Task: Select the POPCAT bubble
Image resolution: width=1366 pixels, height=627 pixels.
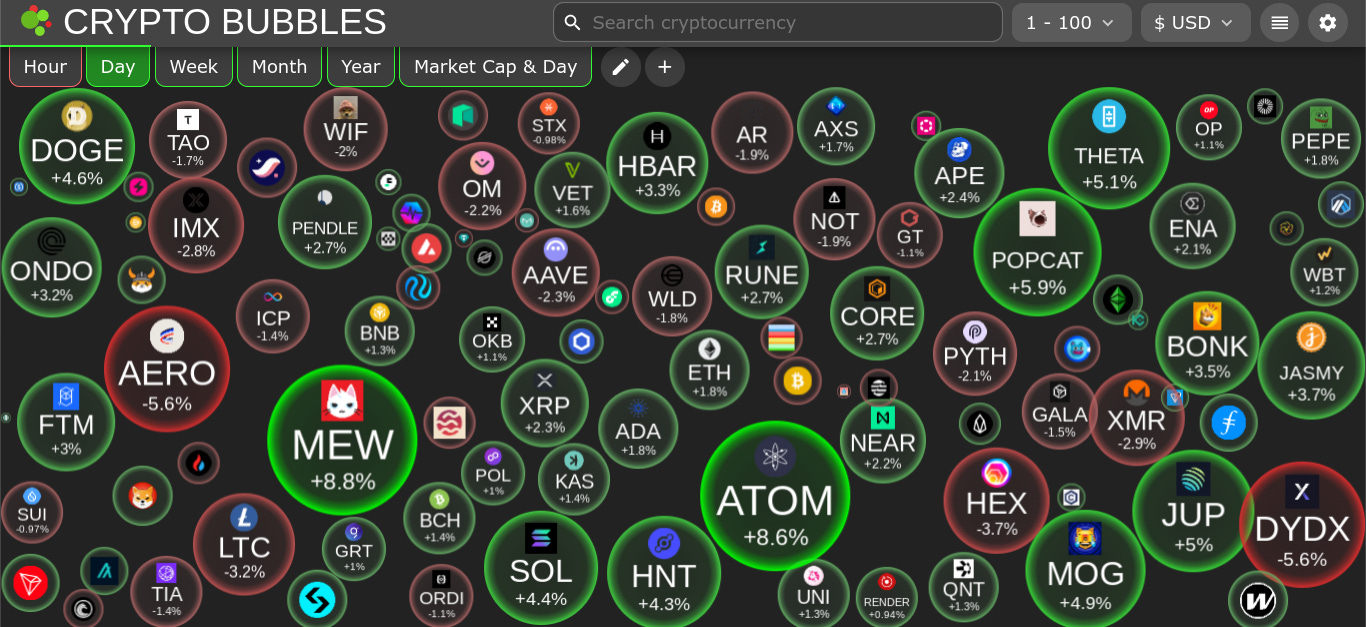Action: (x=1037, y=252)
